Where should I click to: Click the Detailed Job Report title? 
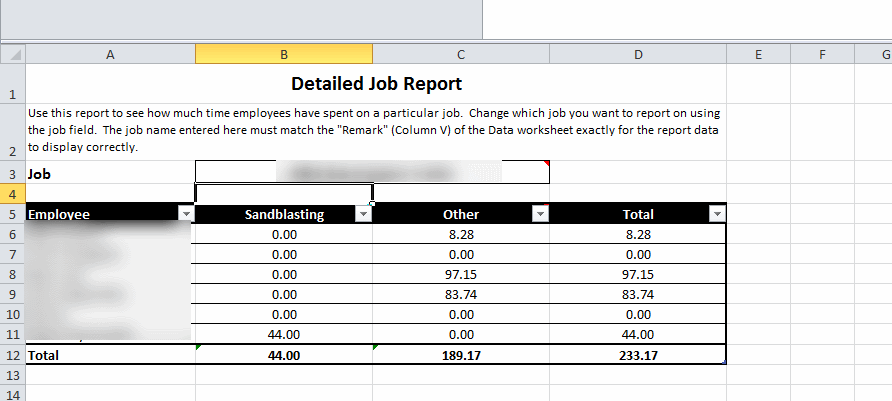376,84
